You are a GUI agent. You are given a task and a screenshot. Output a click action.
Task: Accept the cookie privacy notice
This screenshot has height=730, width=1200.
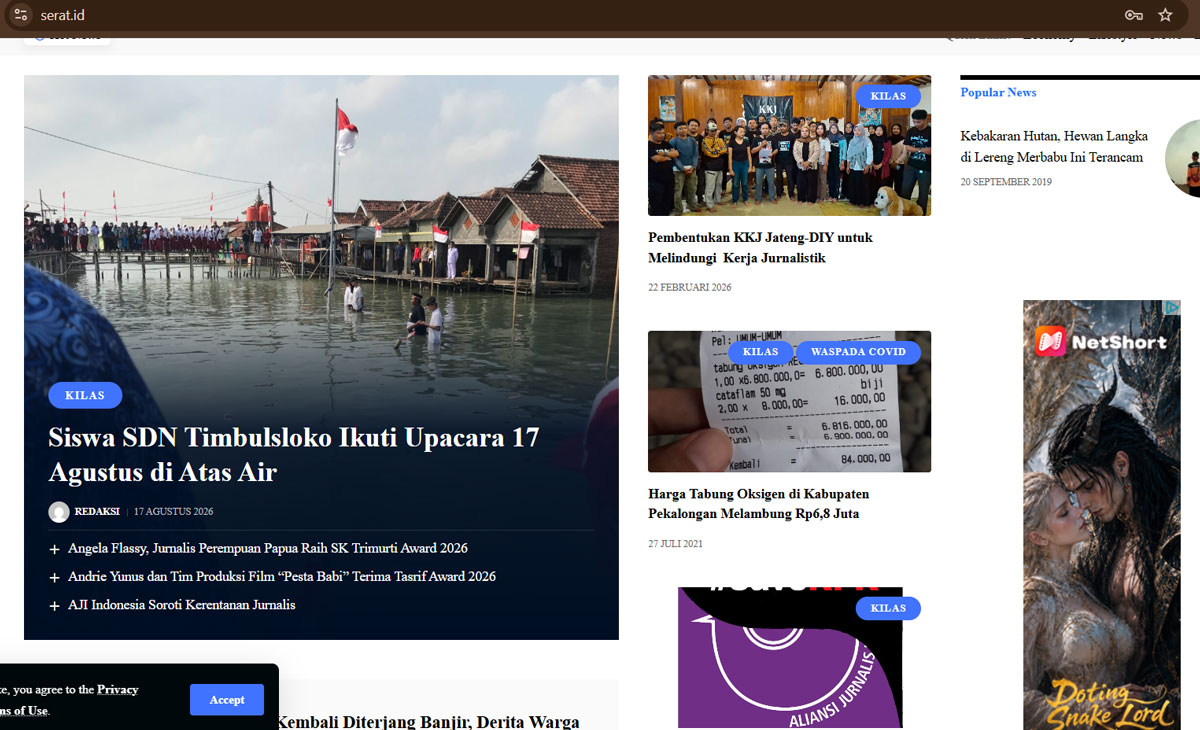[227, 700]
